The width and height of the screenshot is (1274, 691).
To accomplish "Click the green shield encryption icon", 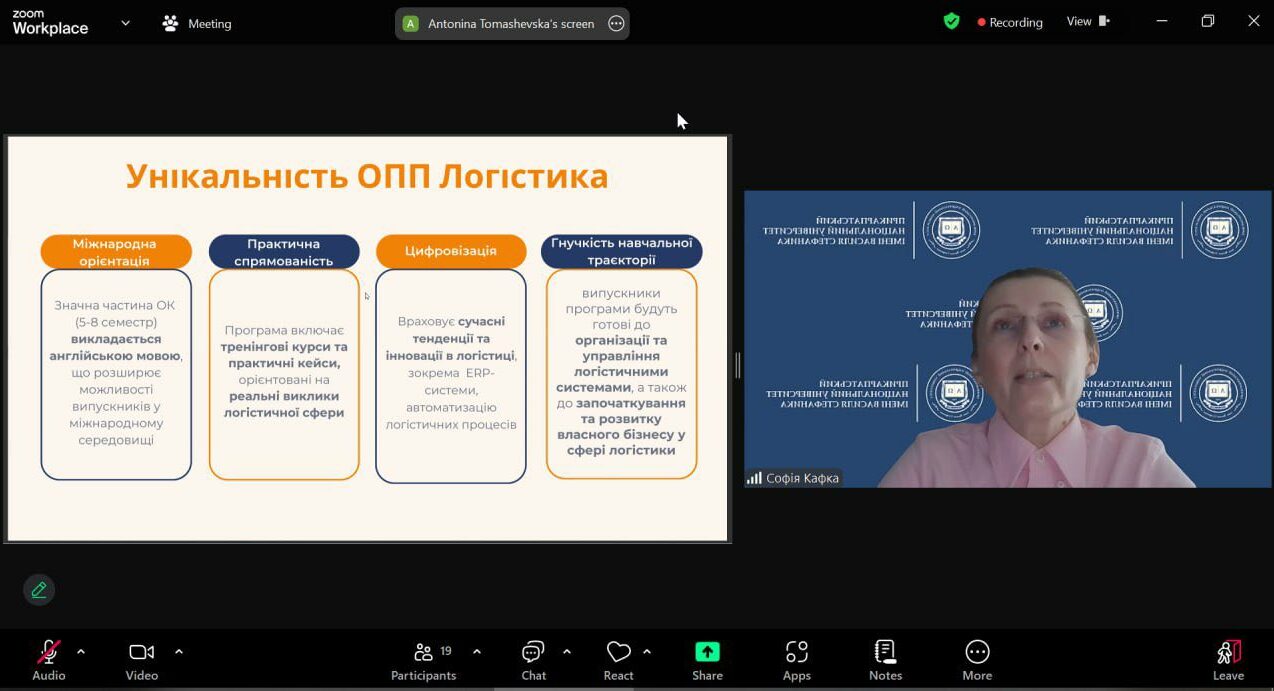I will click(952, 22).
